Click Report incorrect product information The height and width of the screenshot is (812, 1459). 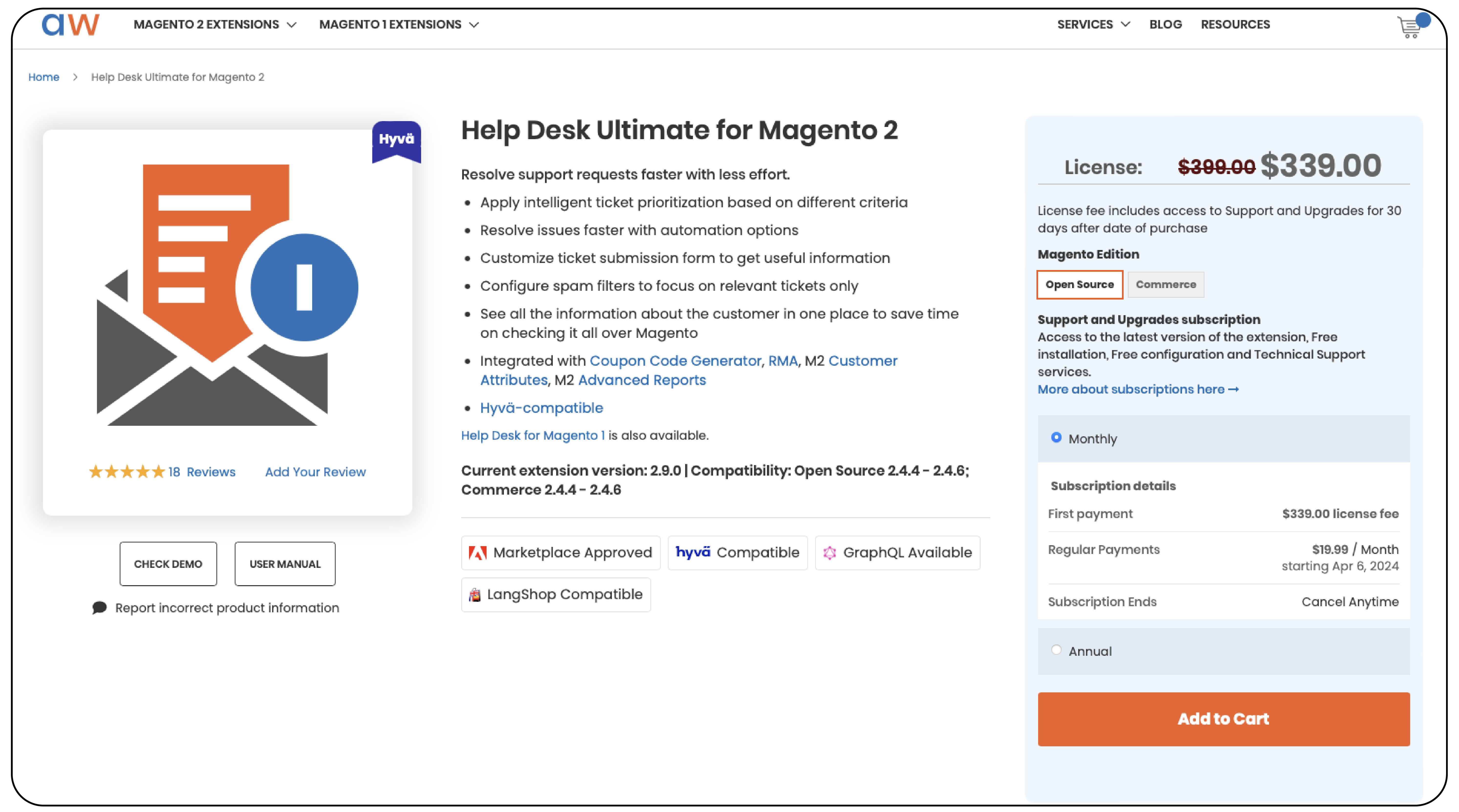[x=227, y=608]
